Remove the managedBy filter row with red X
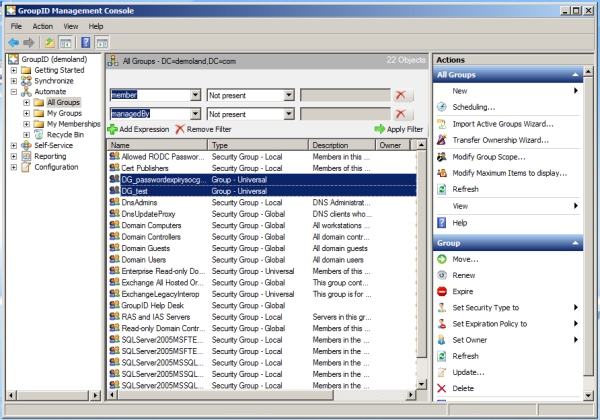600x420 pixels. tap(403, 114)
